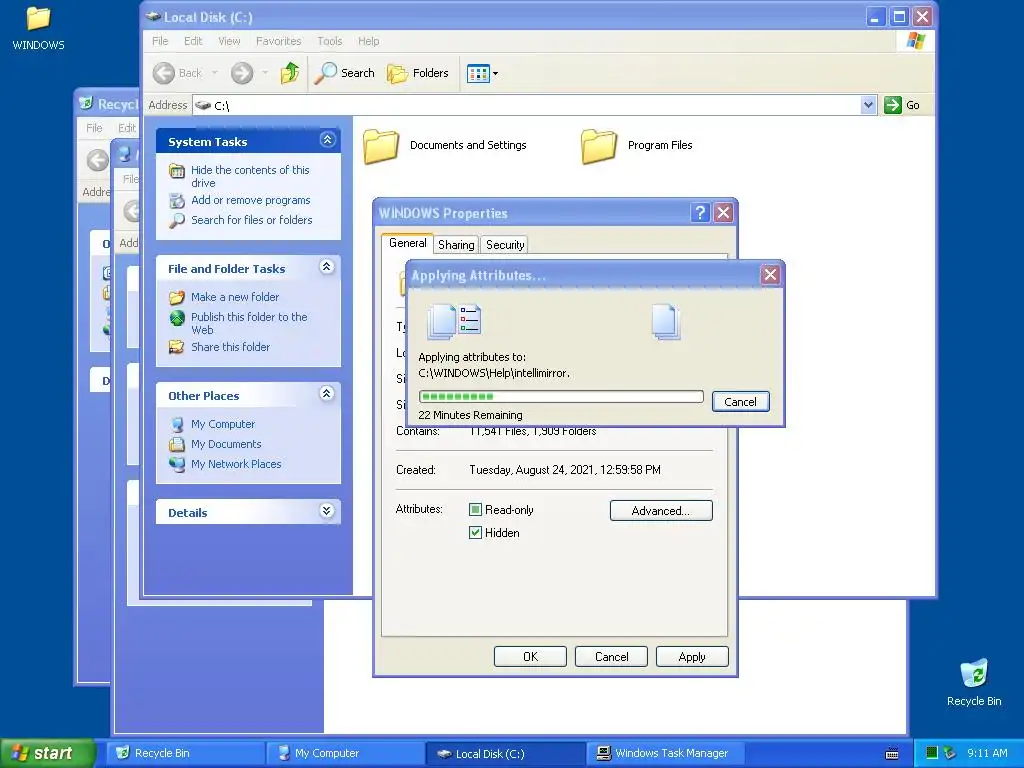Click the Local Disk (C:) taskbar button
This screenshot has height=768, width=1024.
point(505,753)
